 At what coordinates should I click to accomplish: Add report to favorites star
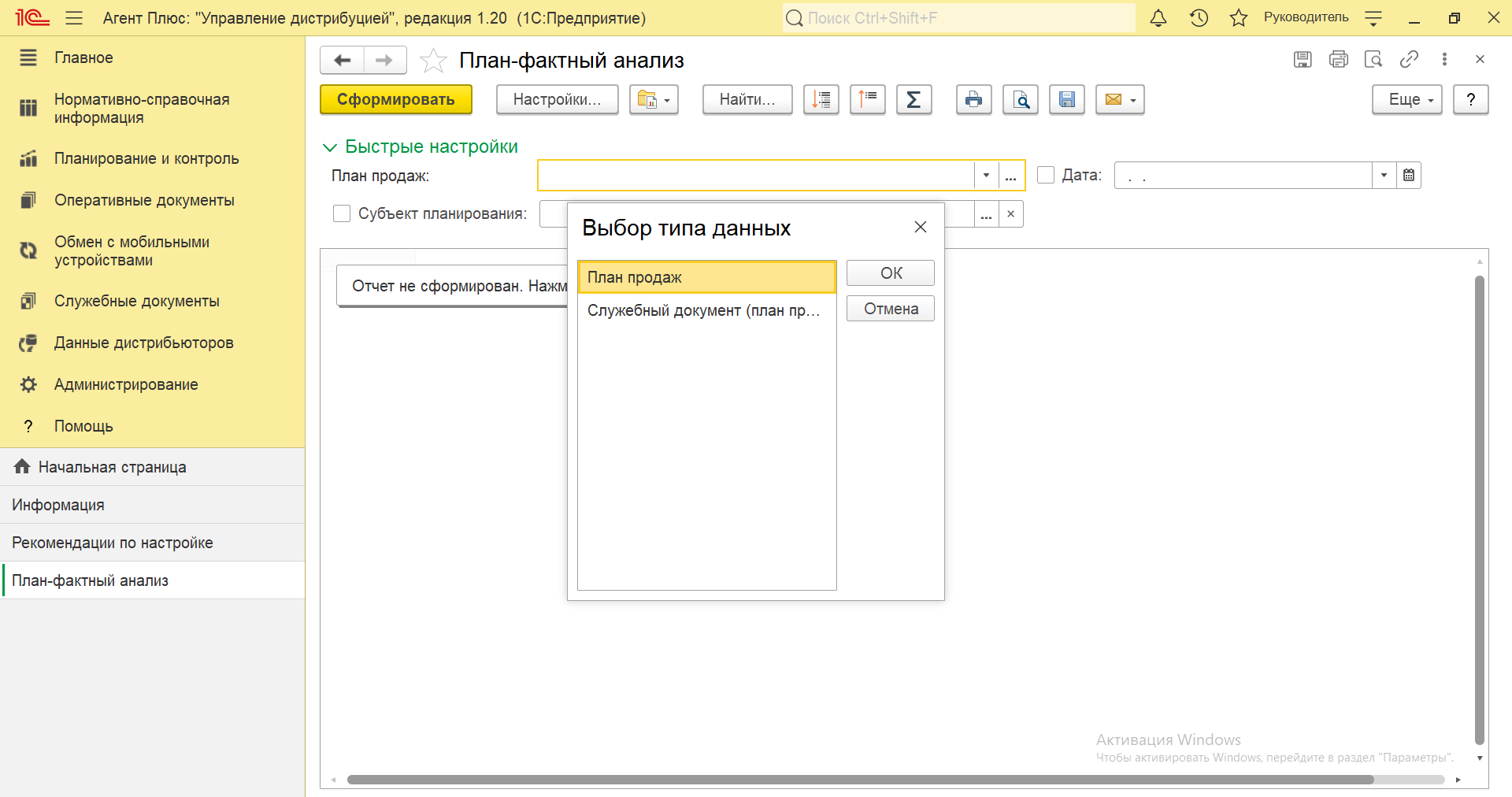(x=433, y=61)
